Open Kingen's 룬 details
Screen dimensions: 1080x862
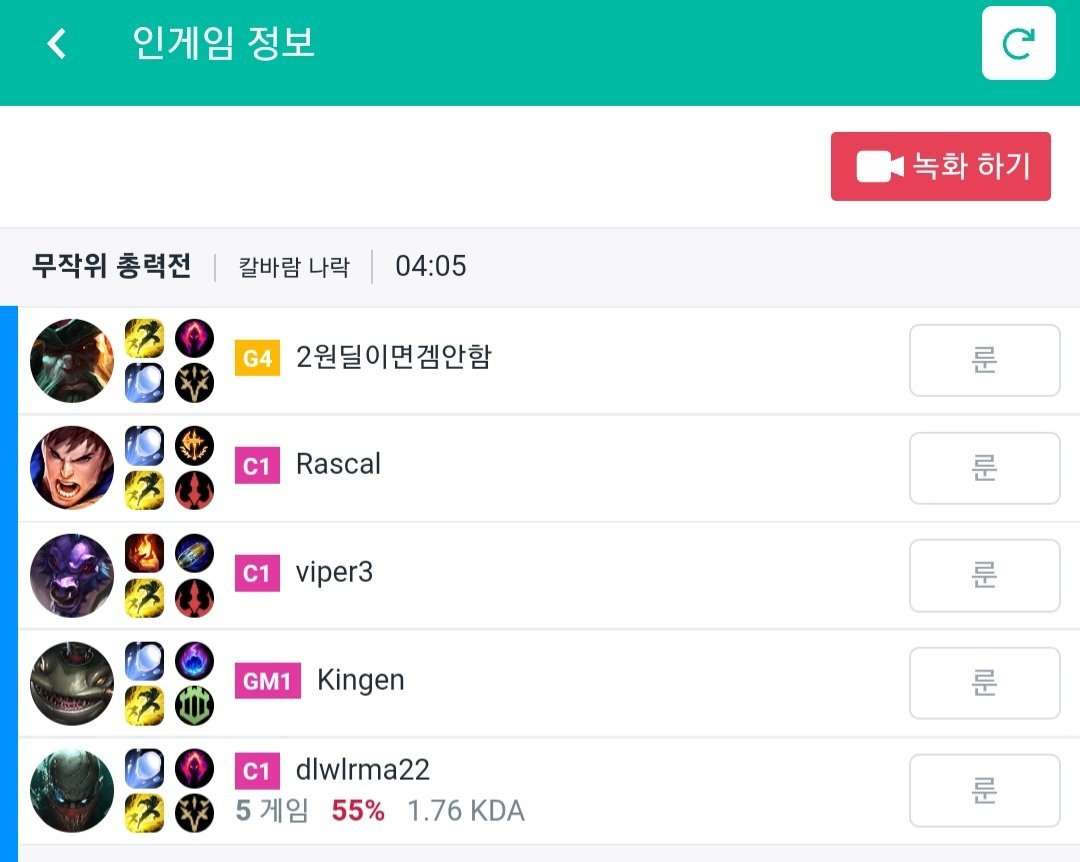[984, 683]
